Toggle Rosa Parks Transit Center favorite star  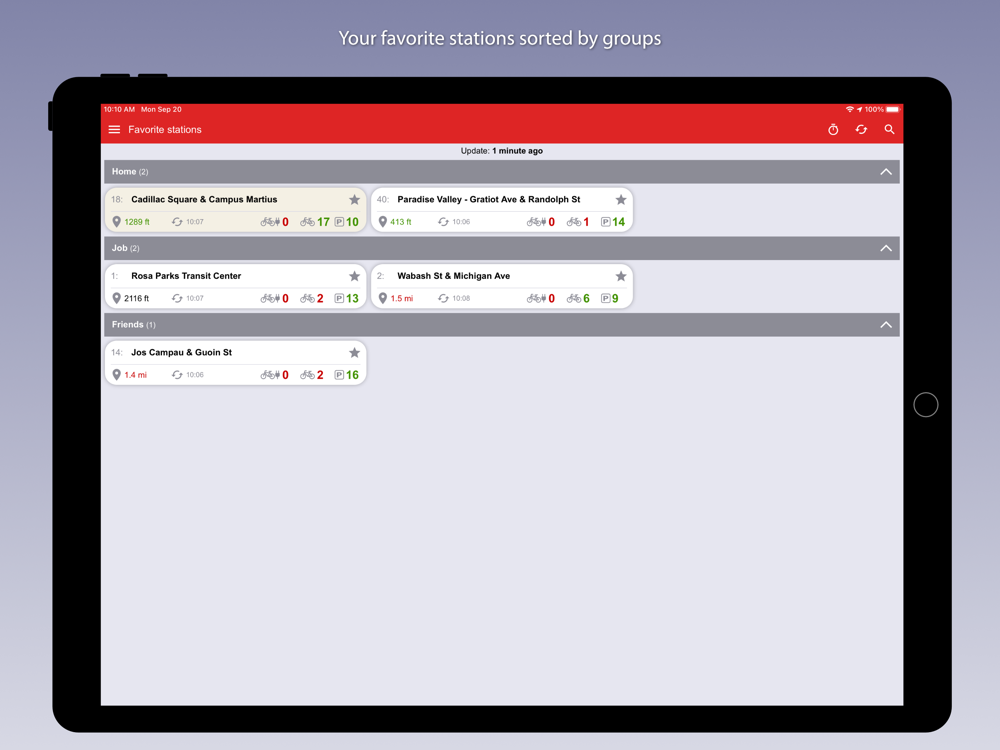(355, 276)
